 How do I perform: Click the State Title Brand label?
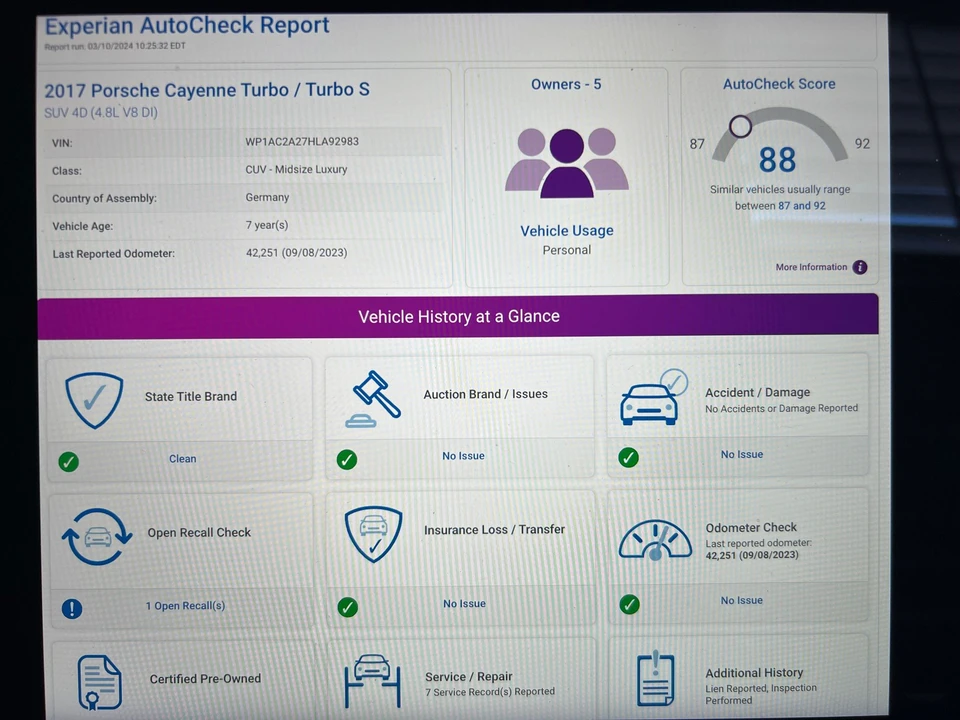click(x=191, y=397)
